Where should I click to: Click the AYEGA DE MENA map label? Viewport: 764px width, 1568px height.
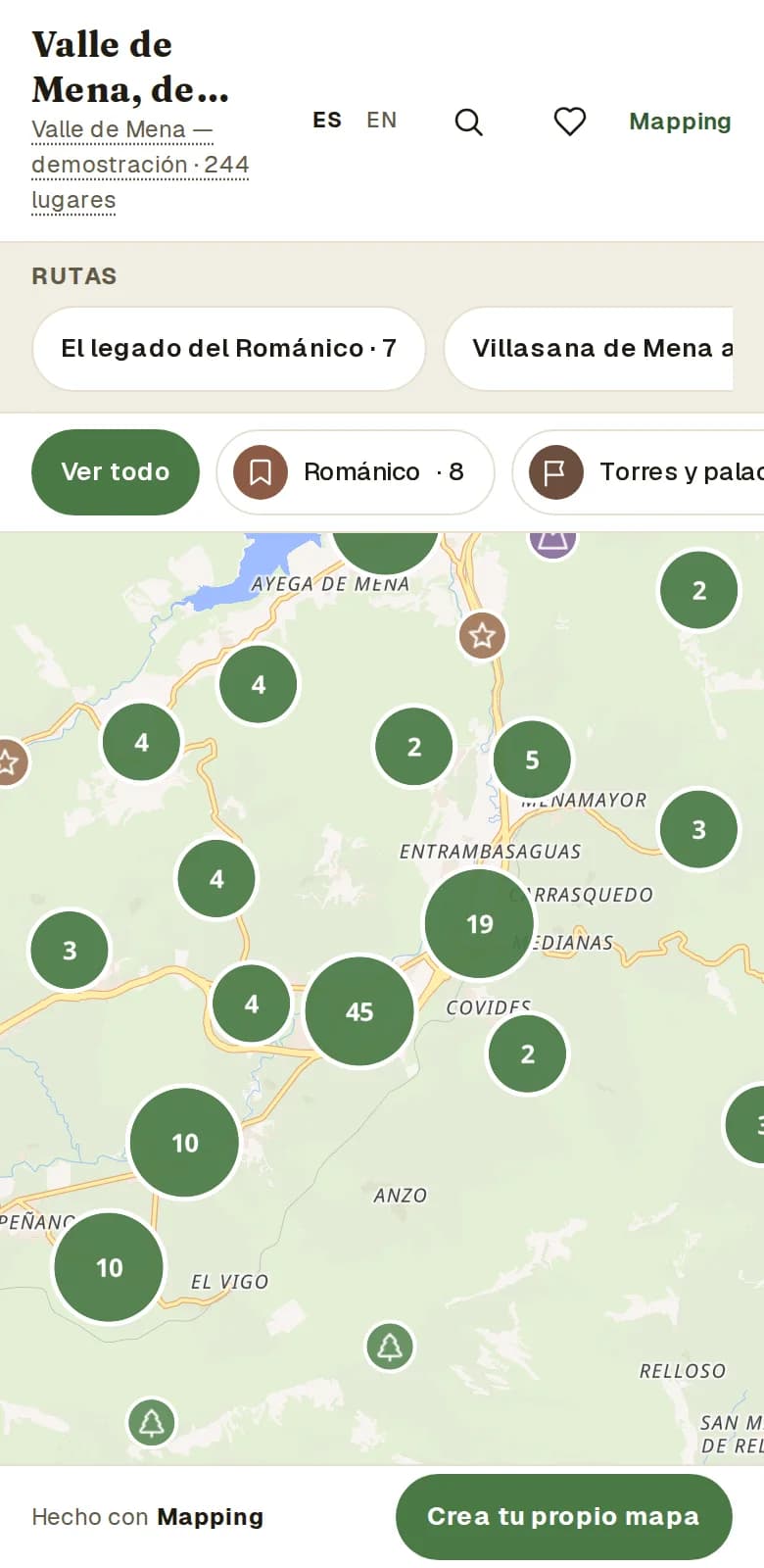(330, 584)
